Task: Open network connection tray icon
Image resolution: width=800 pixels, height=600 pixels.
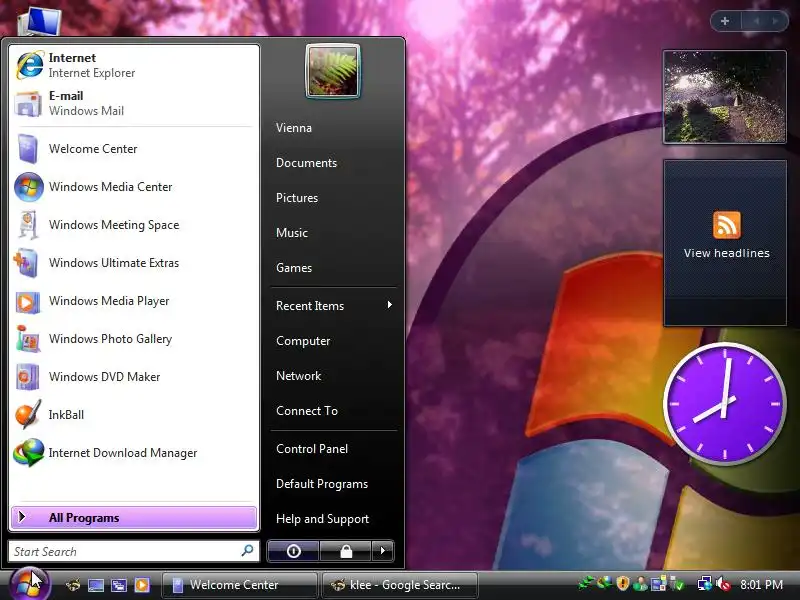Action: coord(705,584)
